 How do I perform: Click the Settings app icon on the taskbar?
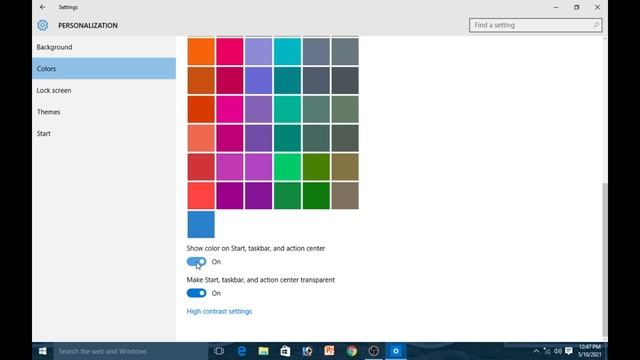pos(396,351)
